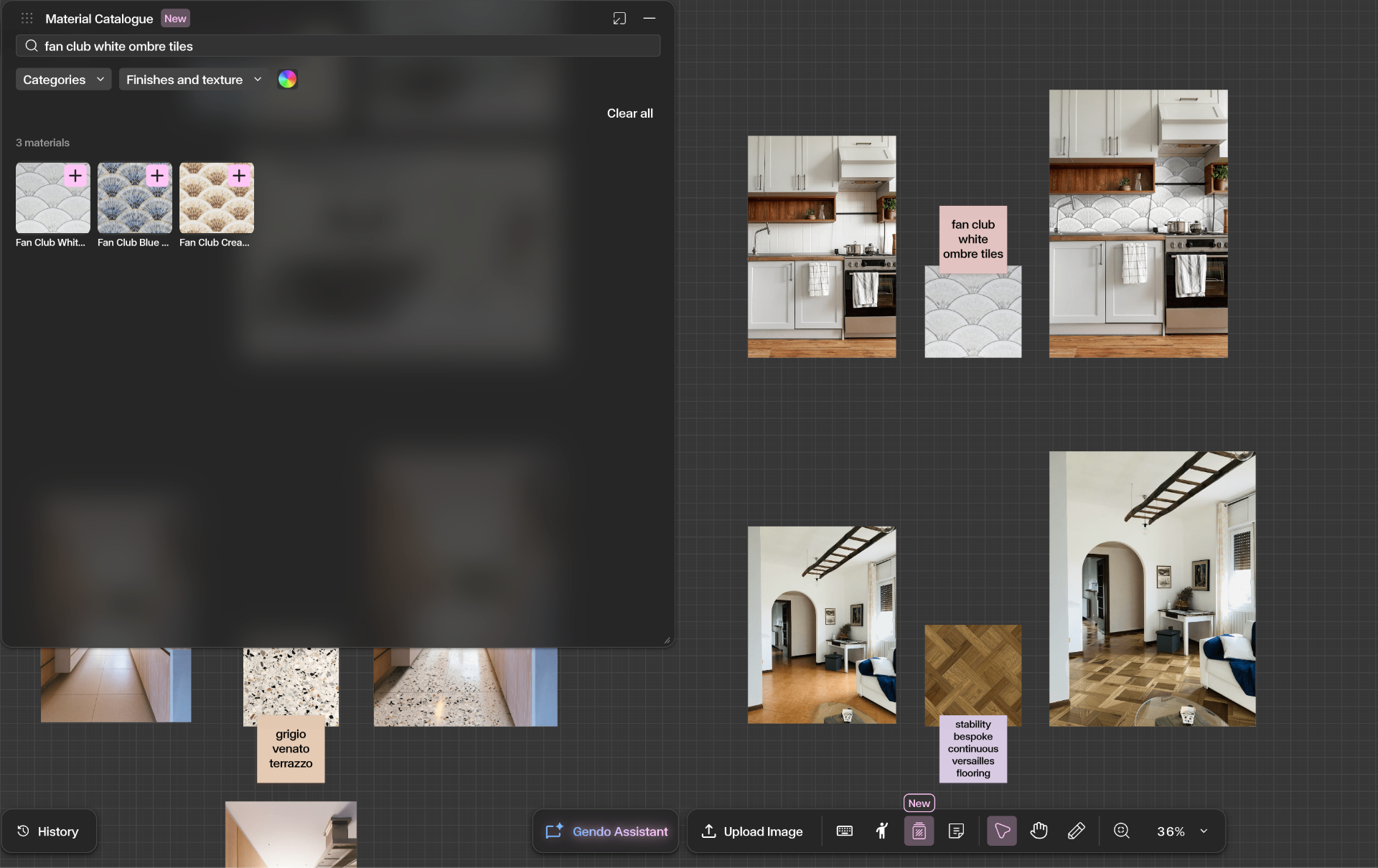
Task: Select the stability bespoke versailles flooring note
Action: pyautogui.click(x=973, y=749)
